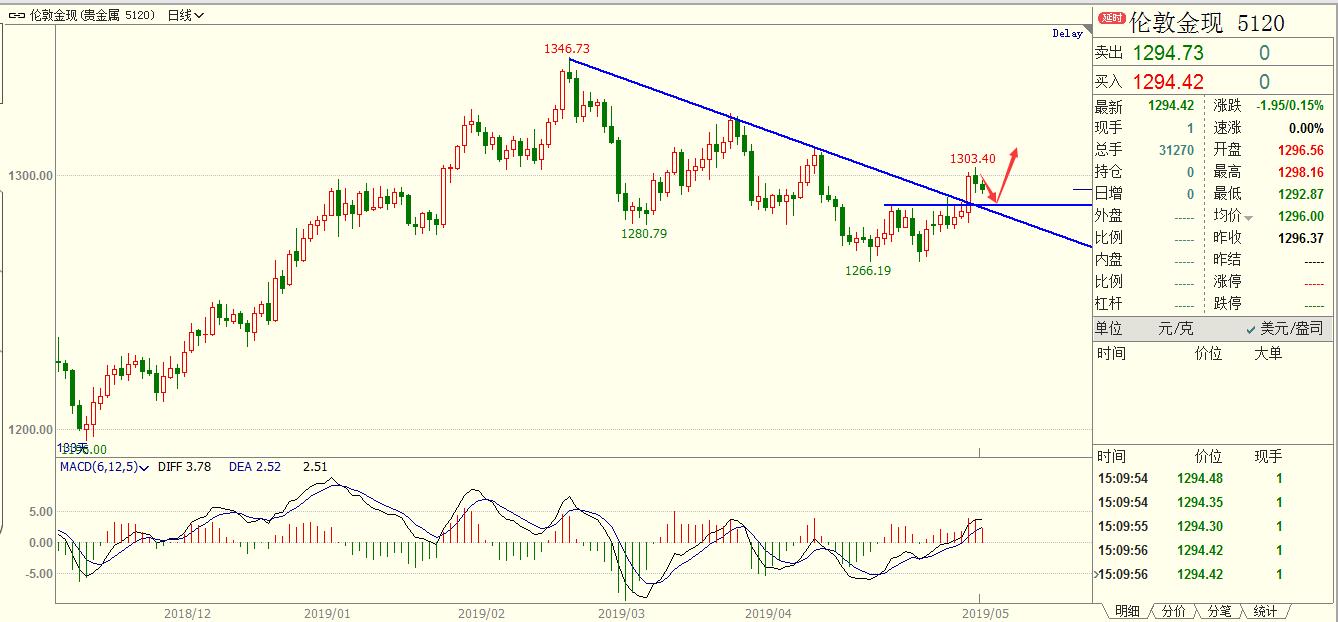Switch to the 分价 tab
Screen dimensions: 1338x622
1174,611
